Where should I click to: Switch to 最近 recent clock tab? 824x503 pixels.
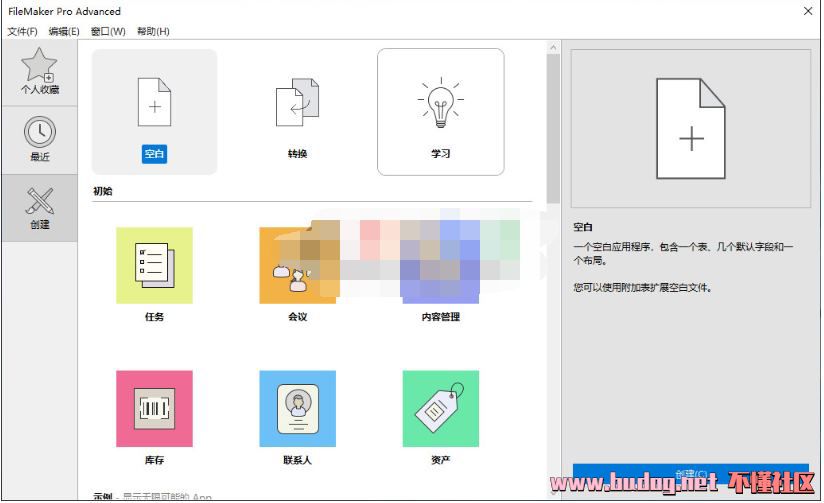pos(39,140)
